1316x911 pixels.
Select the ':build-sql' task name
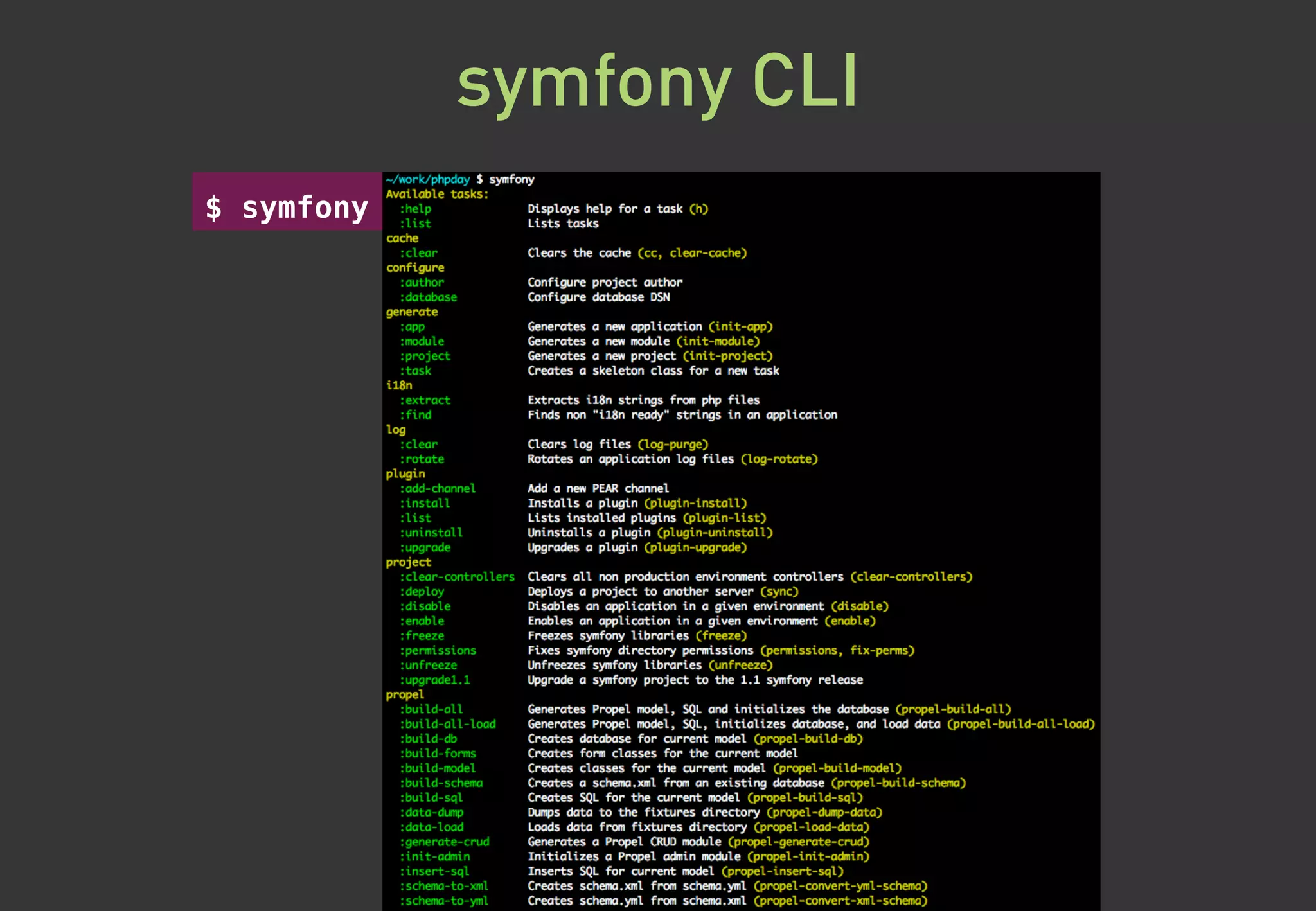431,798
